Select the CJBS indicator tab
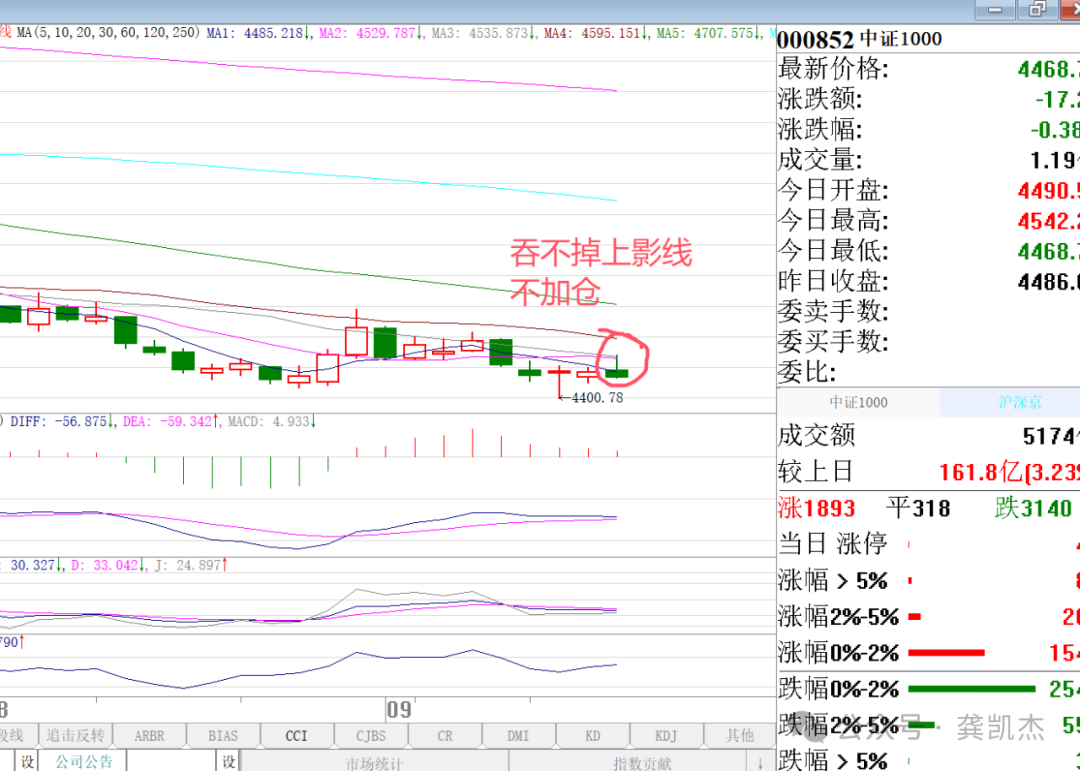 pyautogui.click(x=371, y=736)
